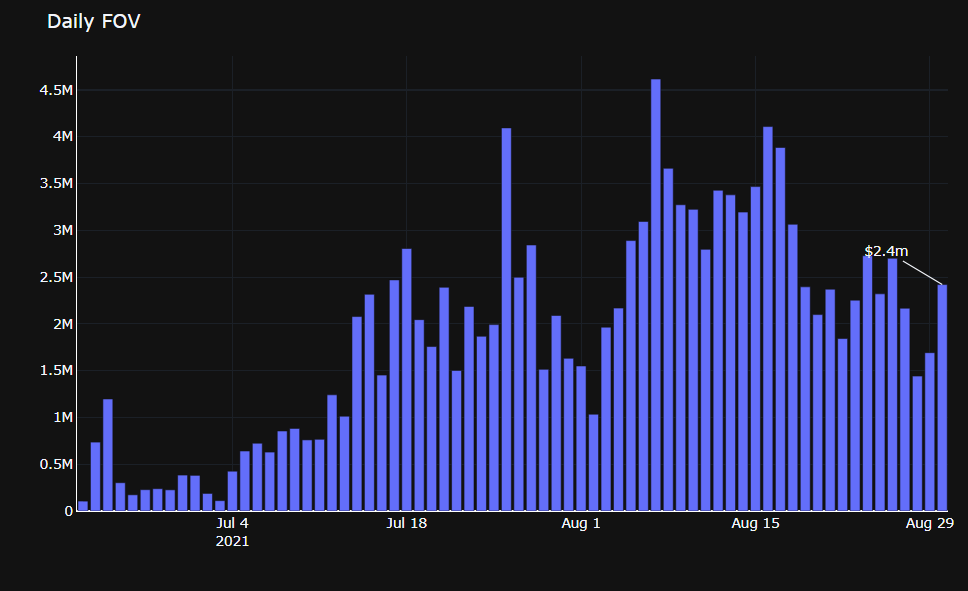Click the $2.4m annotation label
Image resolution: width=968 pixels, height=591 pixels.
pyautogui.click(x=886, y=251)
